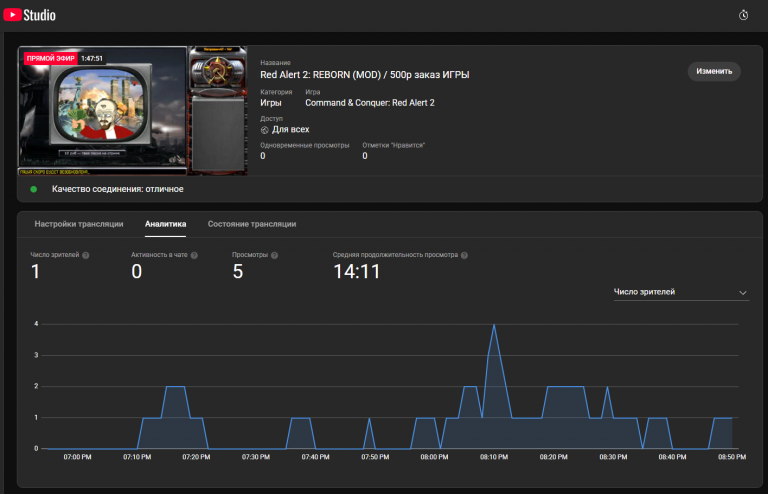Click the Качество соединения: отличное status
Viewport: 768px width, 494px height.
118,189
